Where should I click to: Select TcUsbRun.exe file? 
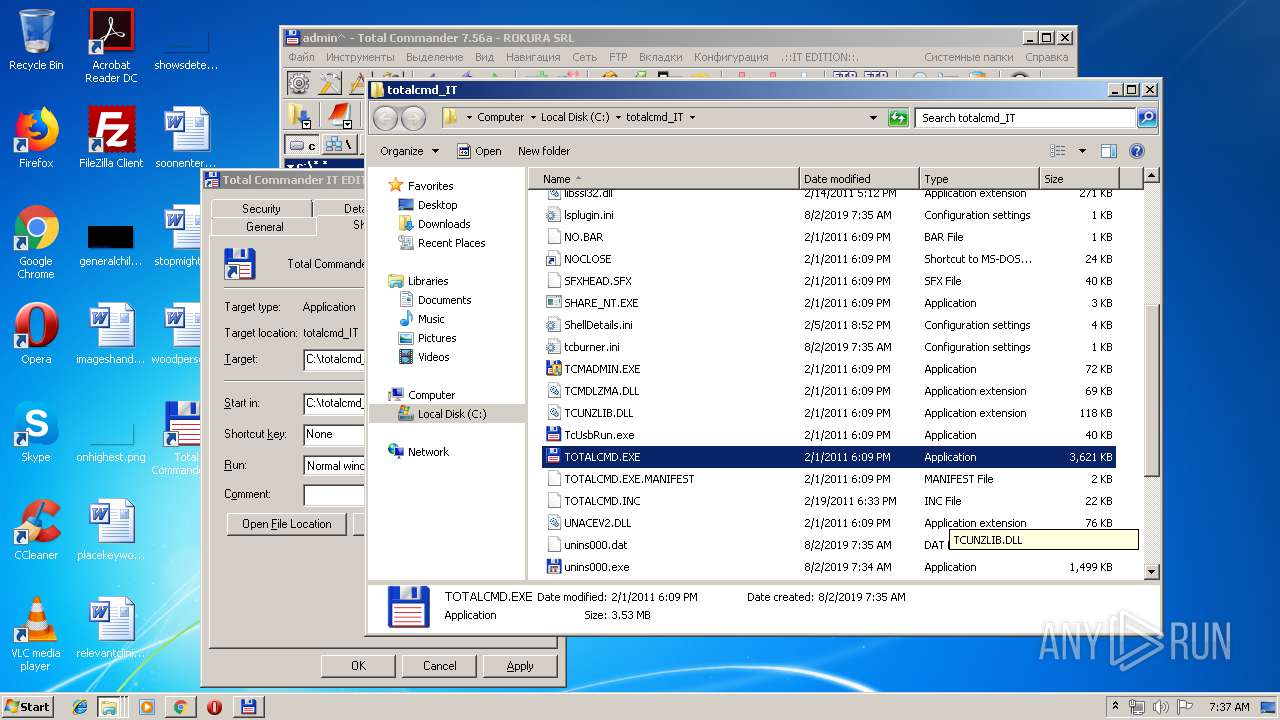click(828, 435)
